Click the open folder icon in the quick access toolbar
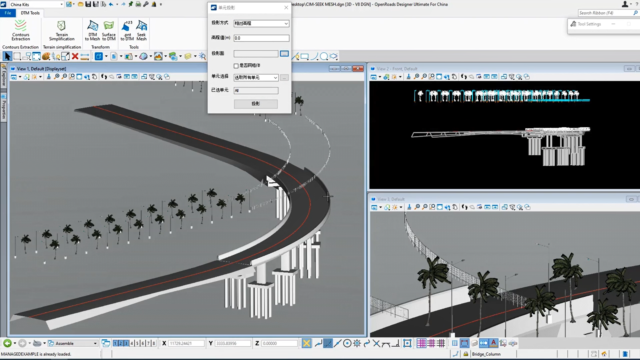The width and height of the screenshot is (640, 360). tap(80, 4)
